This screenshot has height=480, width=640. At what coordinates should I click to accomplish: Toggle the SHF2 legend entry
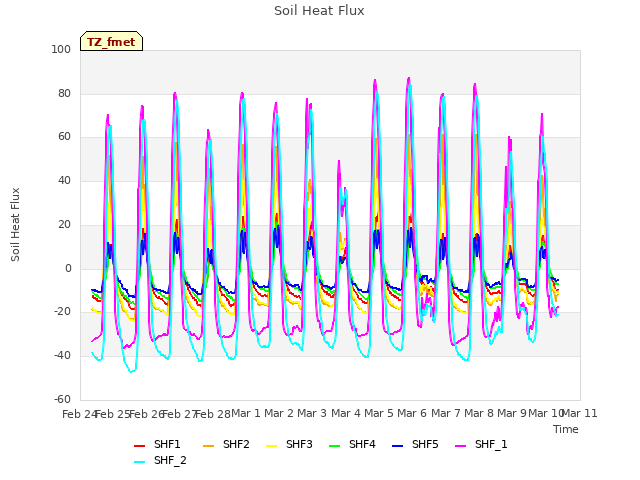[x=226, y=444]
